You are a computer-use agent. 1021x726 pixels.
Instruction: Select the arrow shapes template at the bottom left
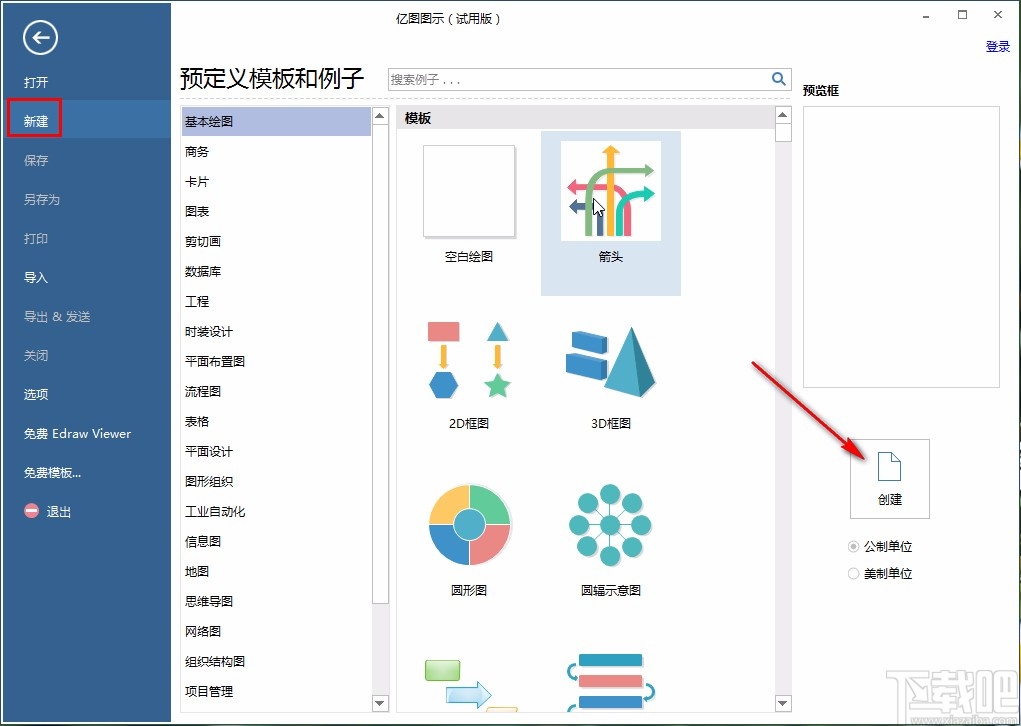click(471, 685)
